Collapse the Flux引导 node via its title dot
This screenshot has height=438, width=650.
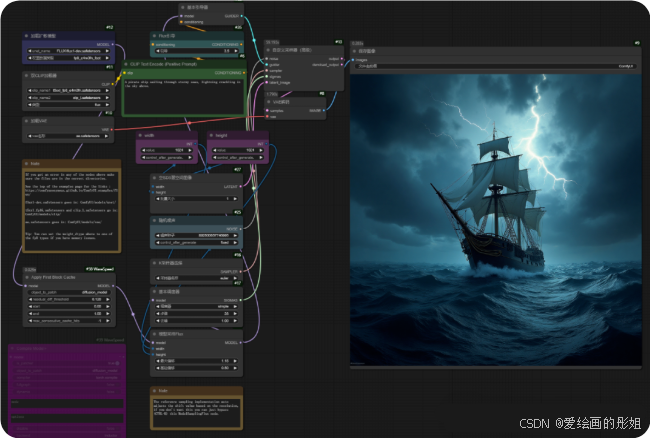click(x=155, y=36)
